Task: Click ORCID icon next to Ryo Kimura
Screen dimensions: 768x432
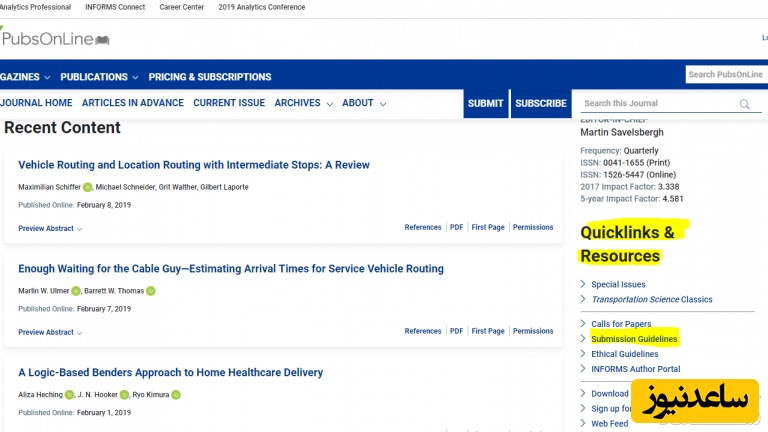Action: (x=176, y=395)
